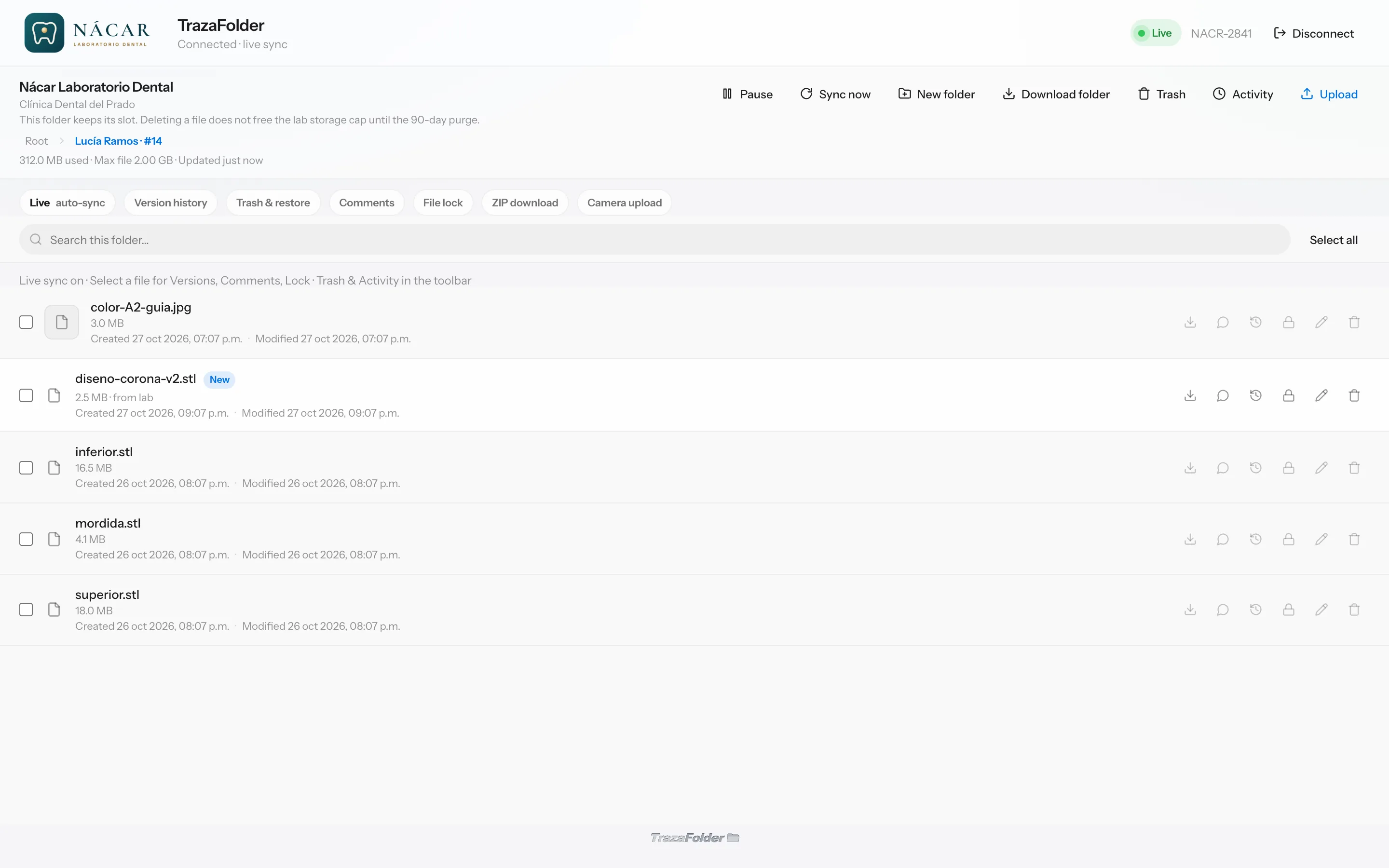Click the ZIP download chip
The image size is (1389, 868).
(525, 203)
